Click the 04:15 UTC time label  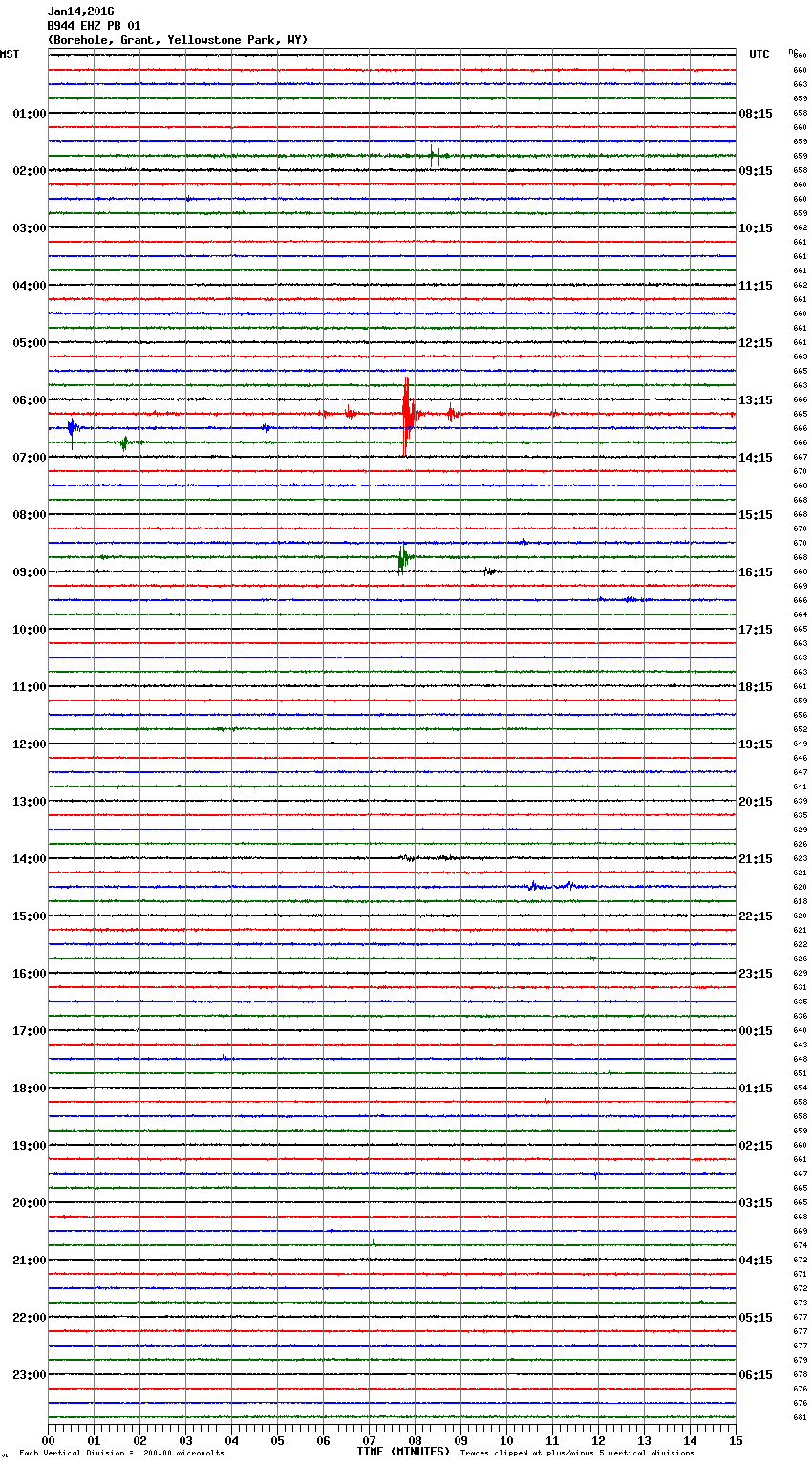coord(756,1261)
